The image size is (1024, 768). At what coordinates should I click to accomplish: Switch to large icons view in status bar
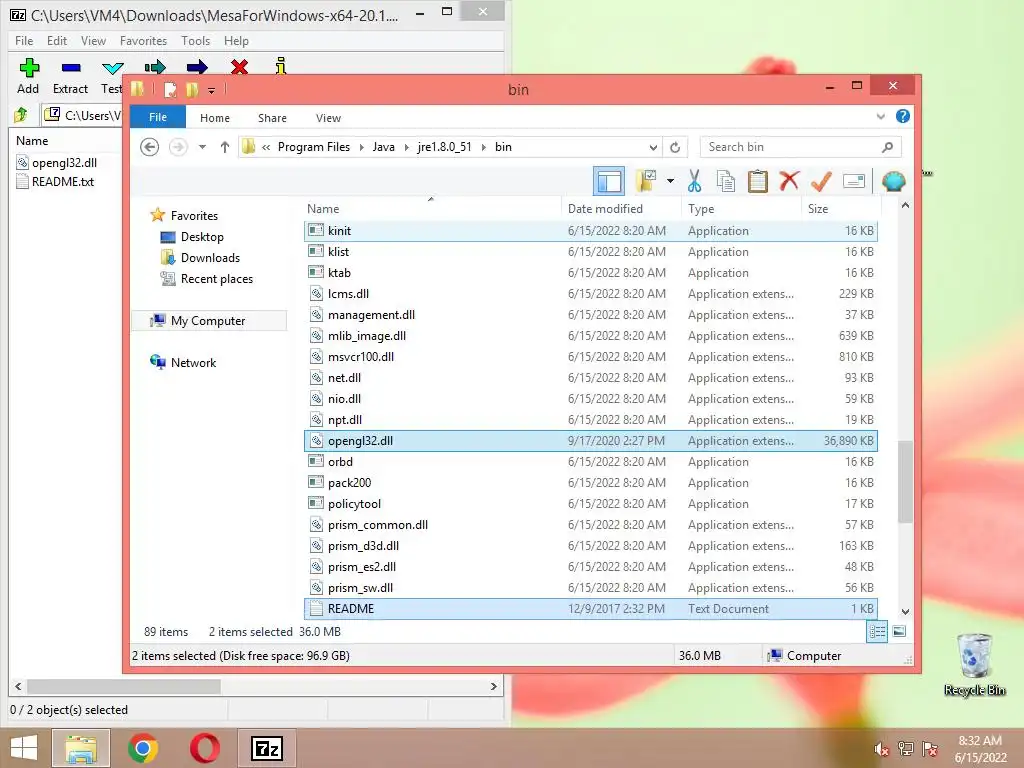899,632
